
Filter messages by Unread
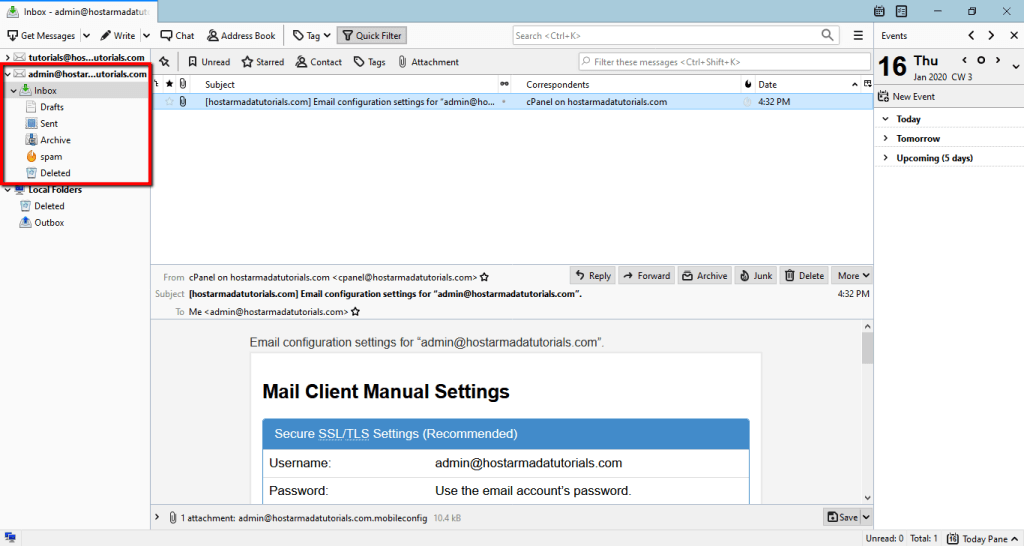click(209, 62)
